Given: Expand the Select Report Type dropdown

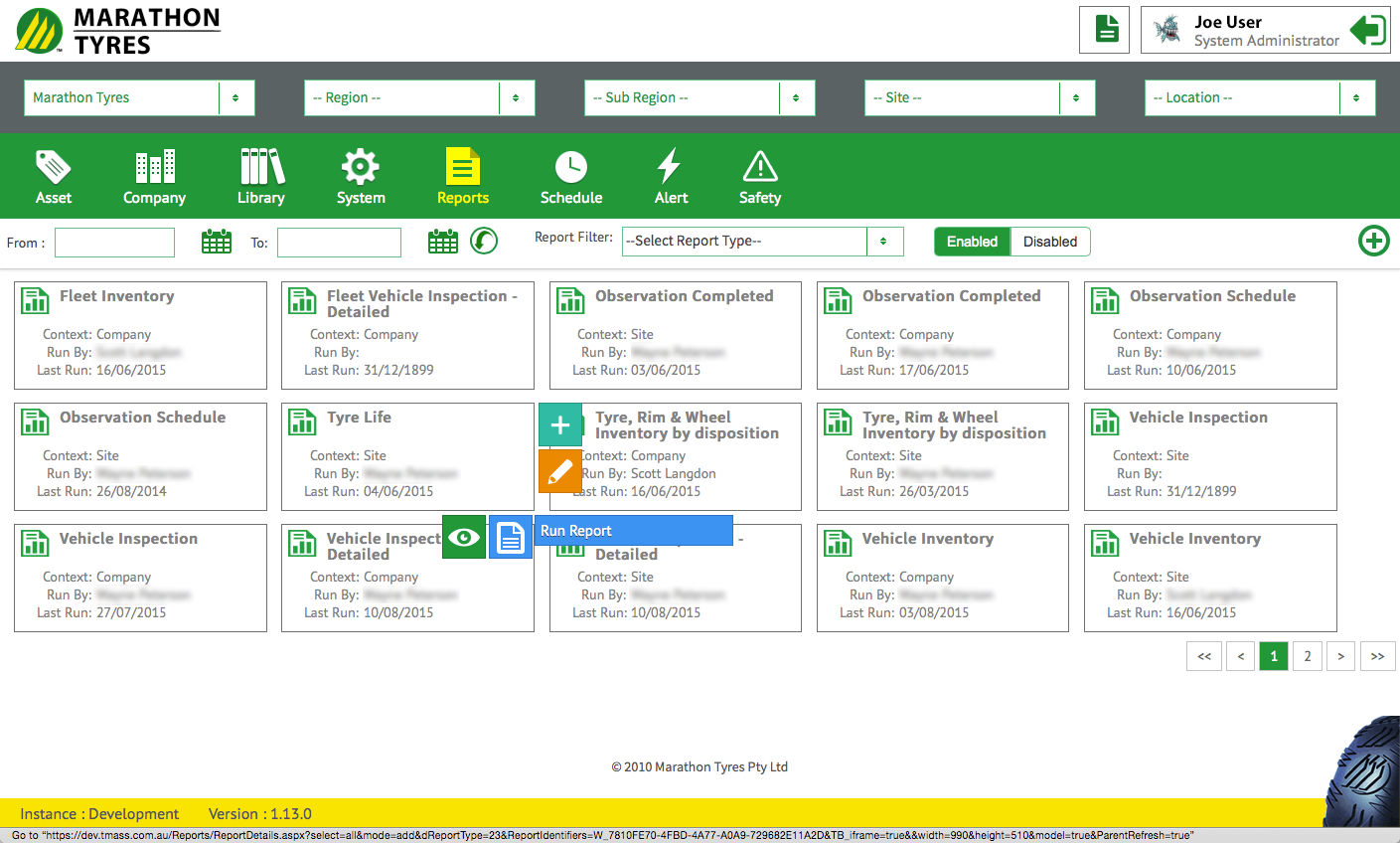Looking at the screenshot, I should [x=762, y=242].
